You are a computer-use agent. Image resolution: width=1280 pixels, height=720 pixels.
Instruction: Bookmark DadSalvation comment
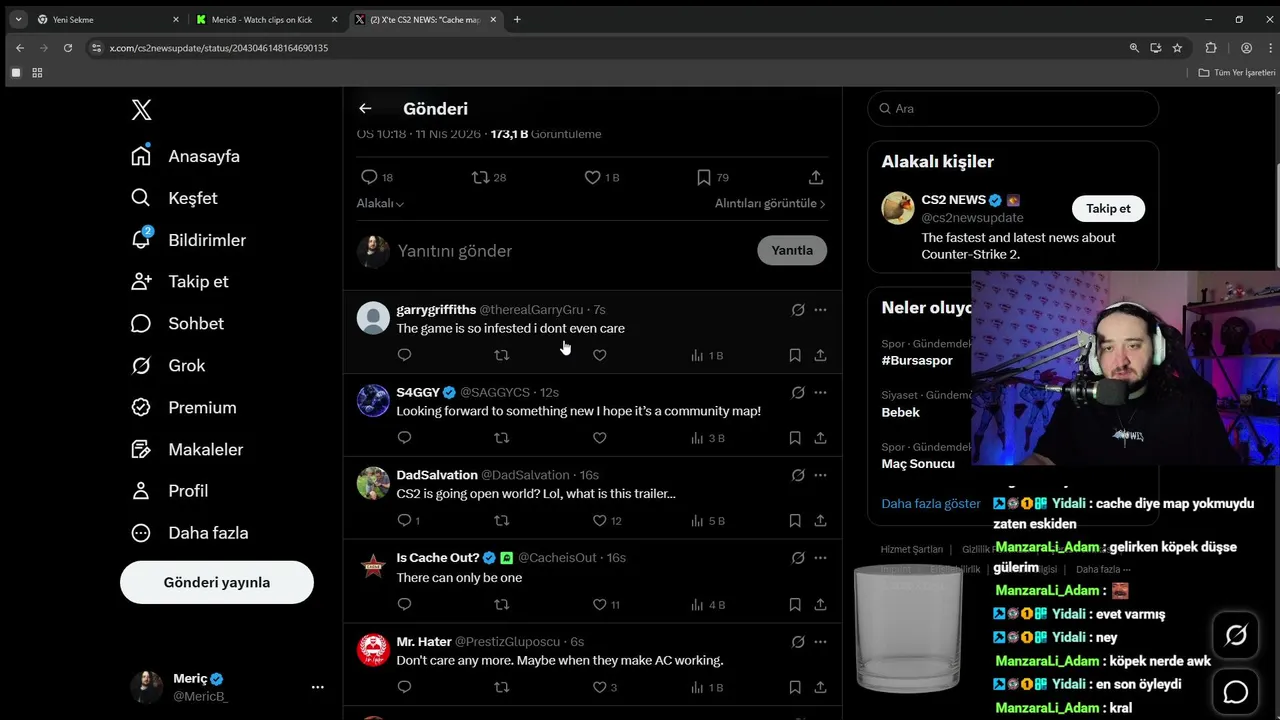point(795,521)
